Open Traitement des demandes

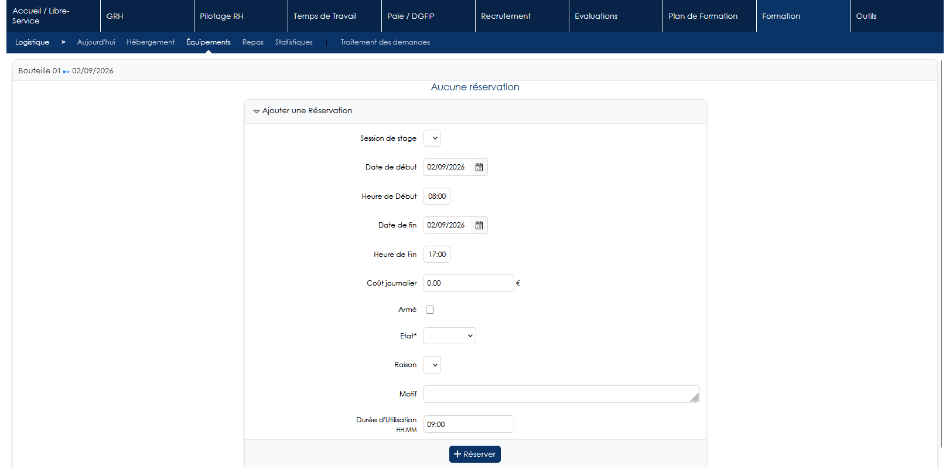(x=386, y=43)
